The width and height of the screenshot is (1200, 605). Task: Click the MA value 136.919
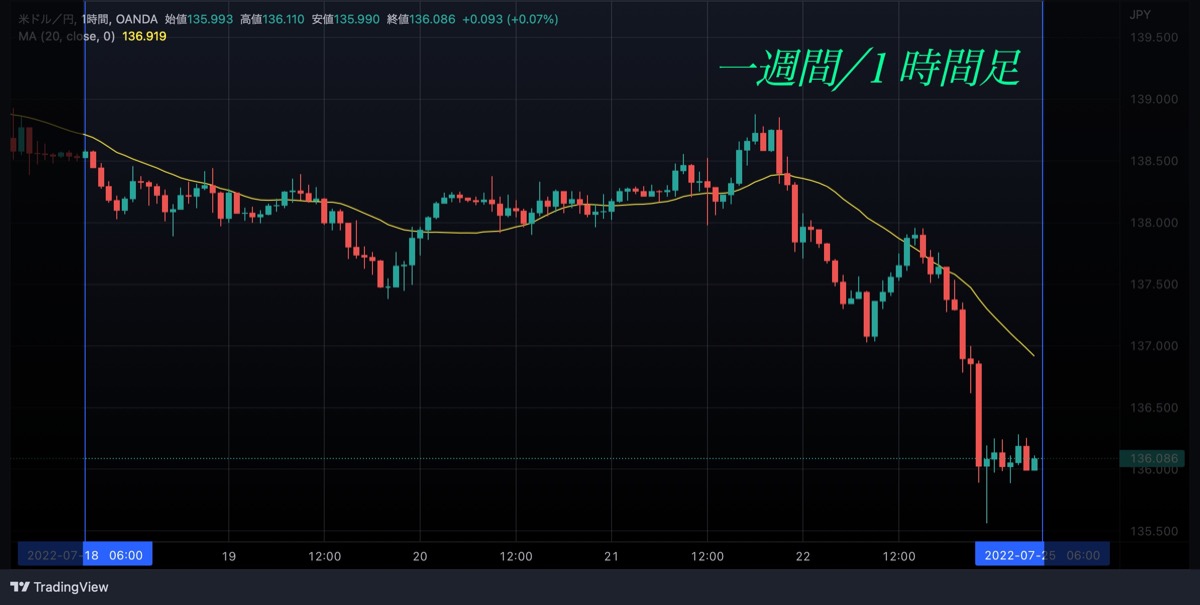(x=144, y=36)
